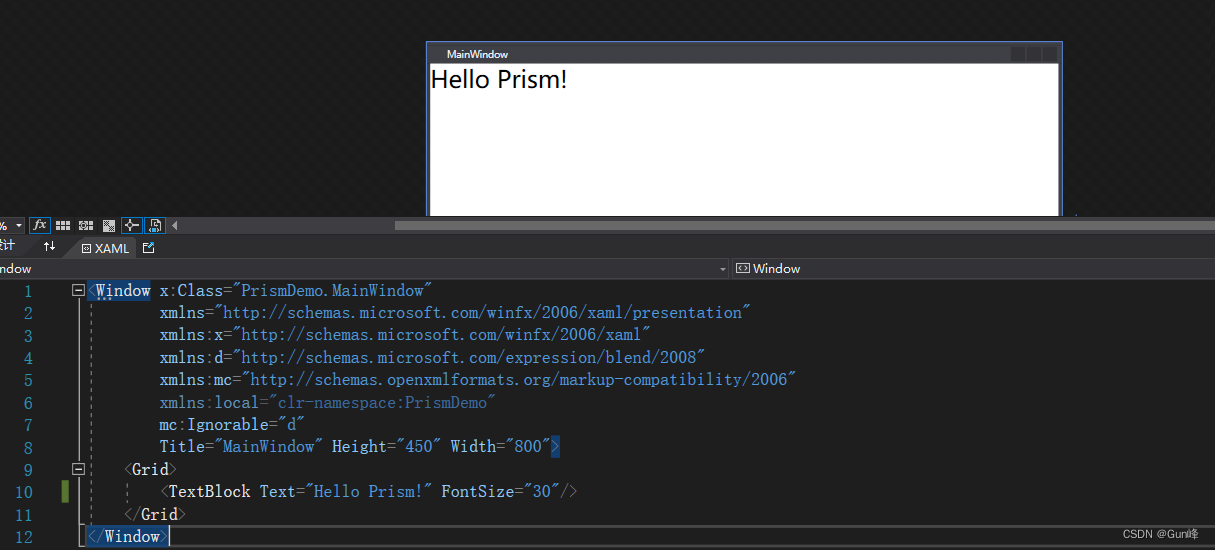The image size is (1215, 550).
Task: Click the Height="450" attribute
Action: click(x=387, y=446)
